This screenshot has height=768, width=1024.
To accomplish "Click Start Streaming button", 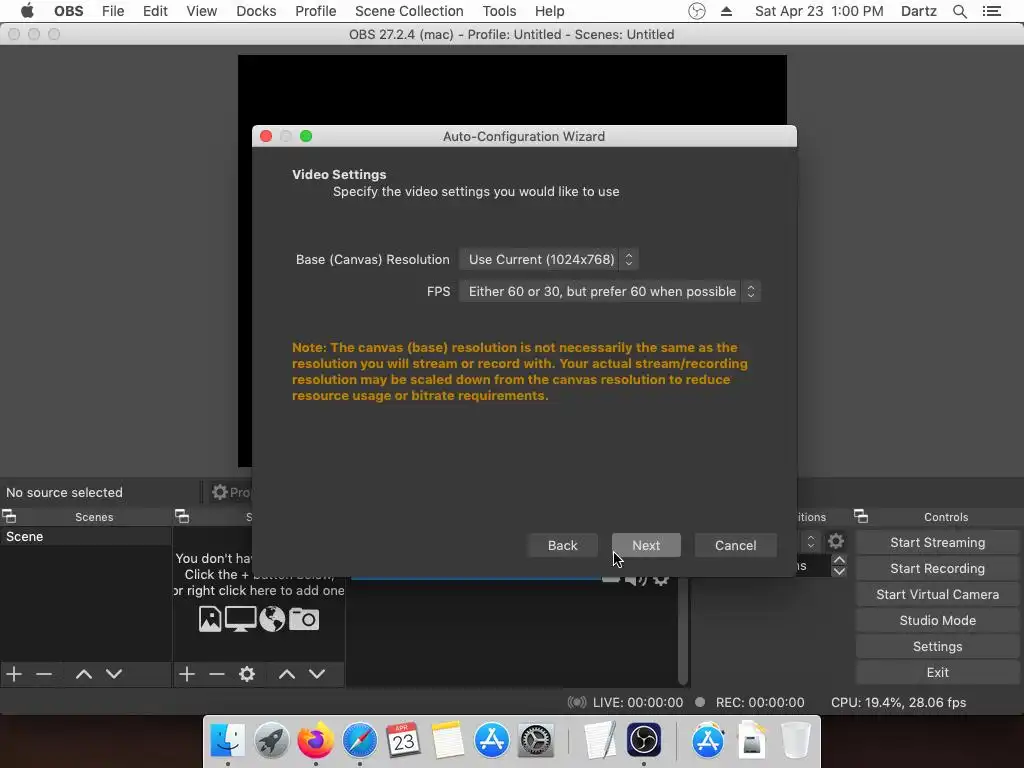I will [937, 543].
